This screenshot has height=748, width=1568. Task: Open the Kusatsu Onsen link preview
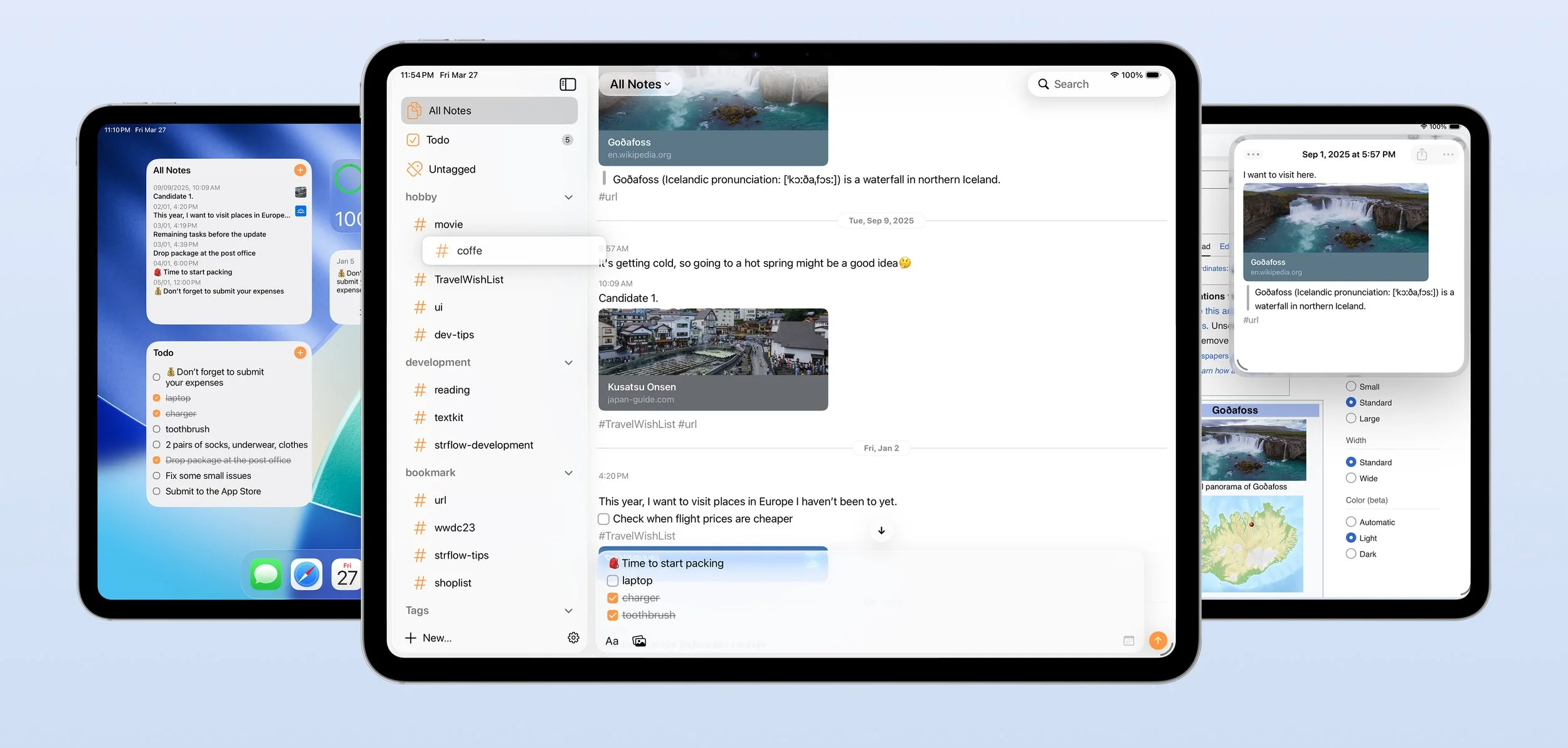click(x=713, y=359)
